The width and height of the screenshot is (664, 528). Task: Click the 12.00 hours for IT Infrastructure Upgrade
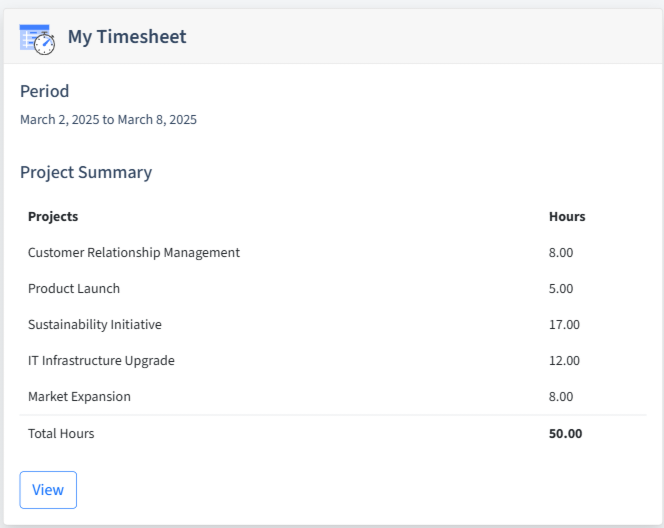coord(564,360)
